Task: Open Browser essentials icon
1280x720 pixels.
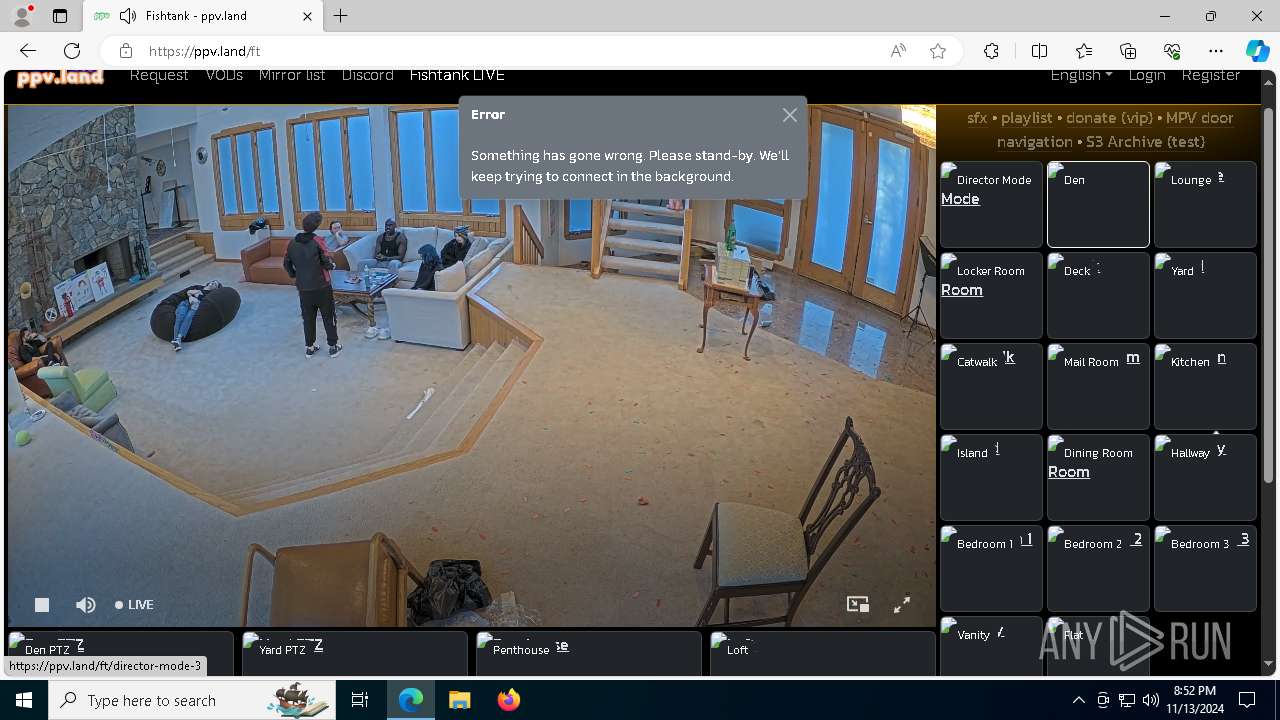Action: (x=1172, y=51)
